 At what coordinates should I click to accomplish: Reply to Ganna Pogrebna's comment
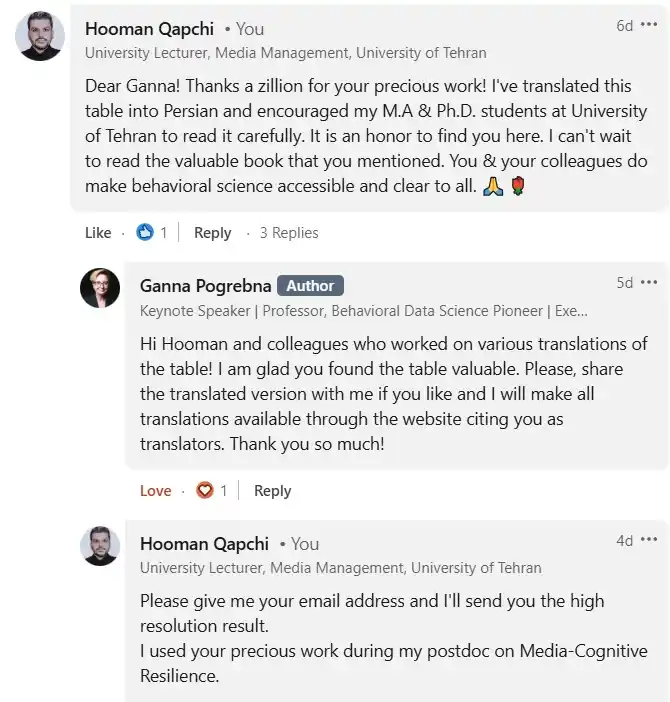(x=273, y=491)
